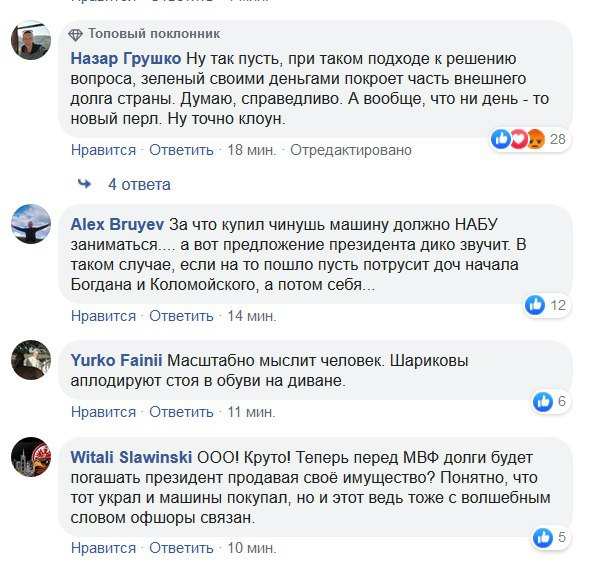This screenshot has height=562, width=608.
Task: Reply to Witali Slawinski's comment
Action: point(181,548)
